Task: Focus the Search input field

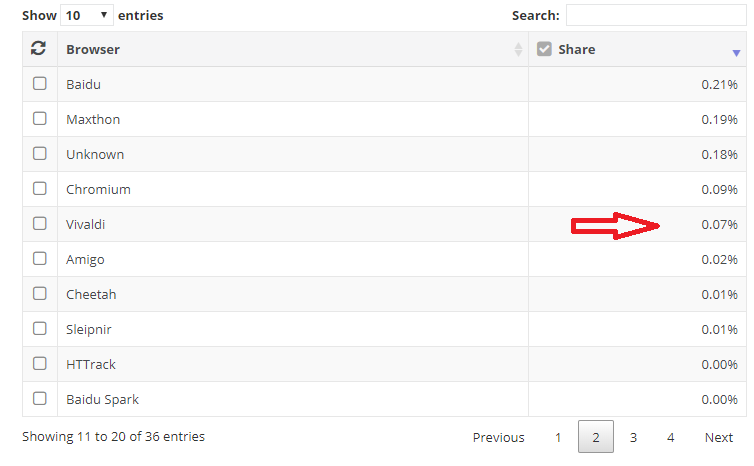Action: (x=655, y=15)
